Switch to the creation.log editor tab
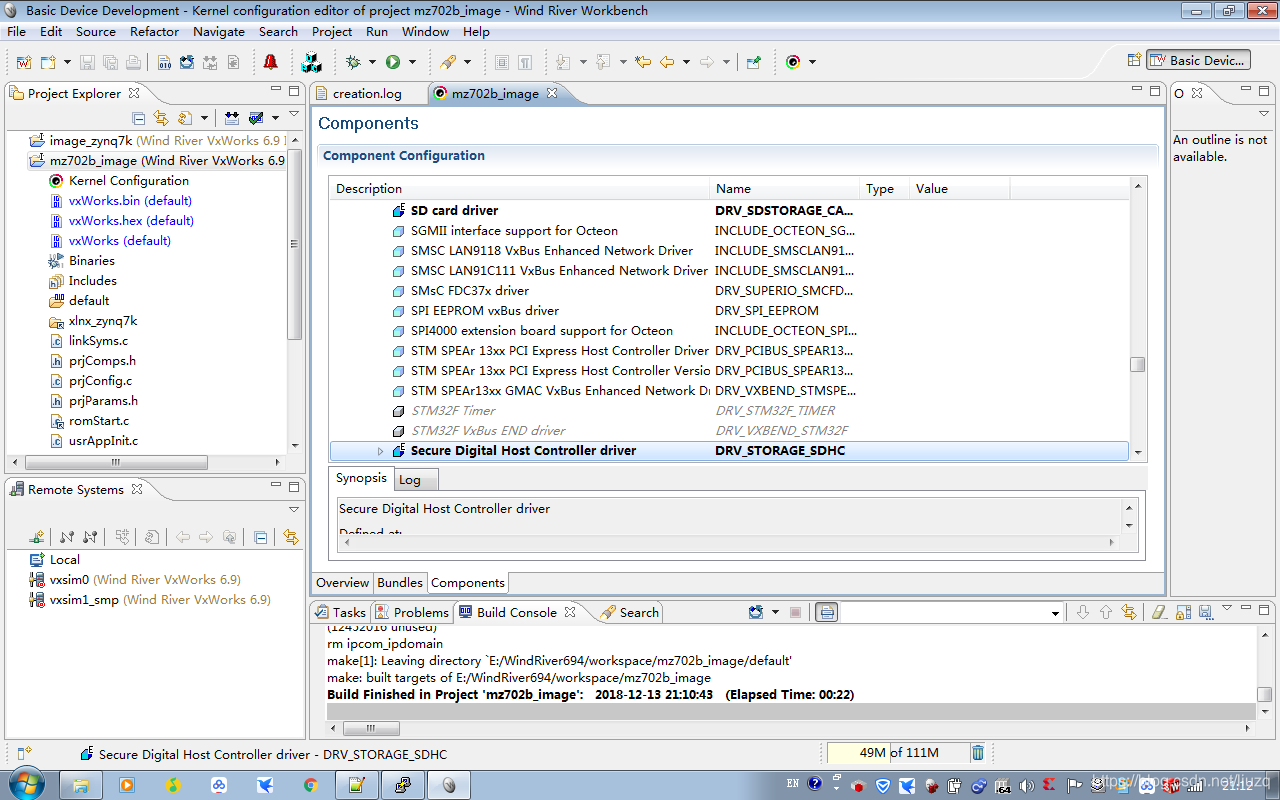 (366, 93)
